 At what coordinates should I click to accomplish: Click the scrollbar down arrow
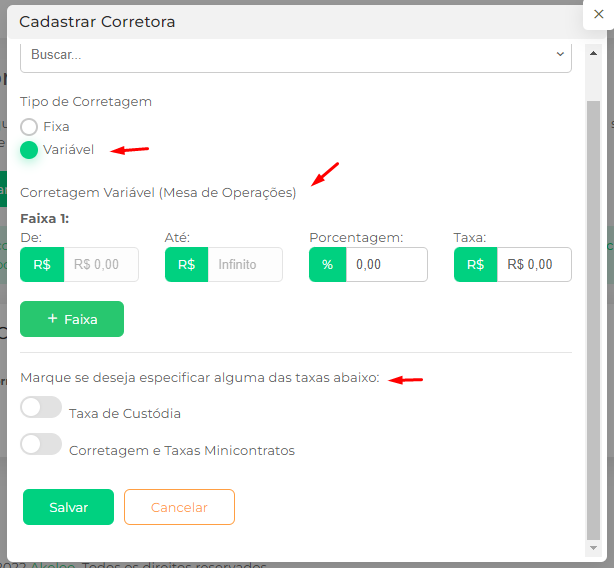click(593, 548)
